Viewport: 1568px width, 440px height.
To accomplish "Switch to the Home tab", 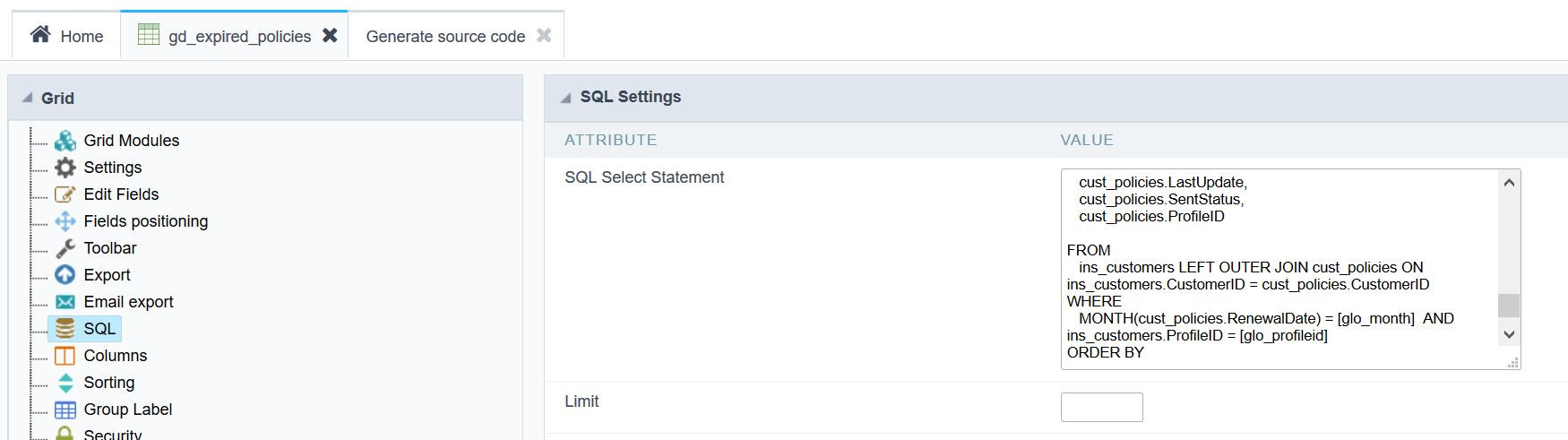I will pos(66,36).
